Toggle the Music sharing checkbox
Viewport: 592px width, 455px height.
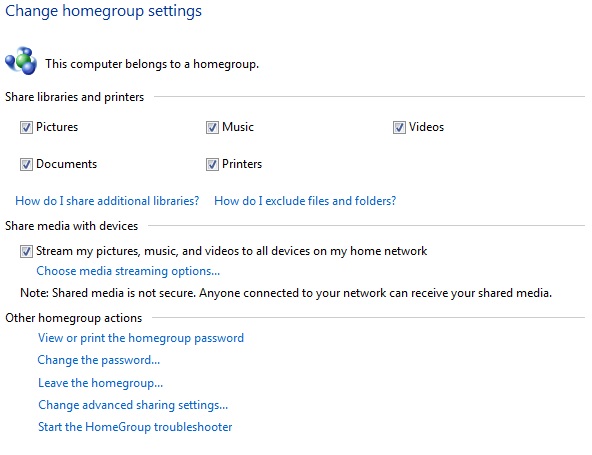point(212,128)
